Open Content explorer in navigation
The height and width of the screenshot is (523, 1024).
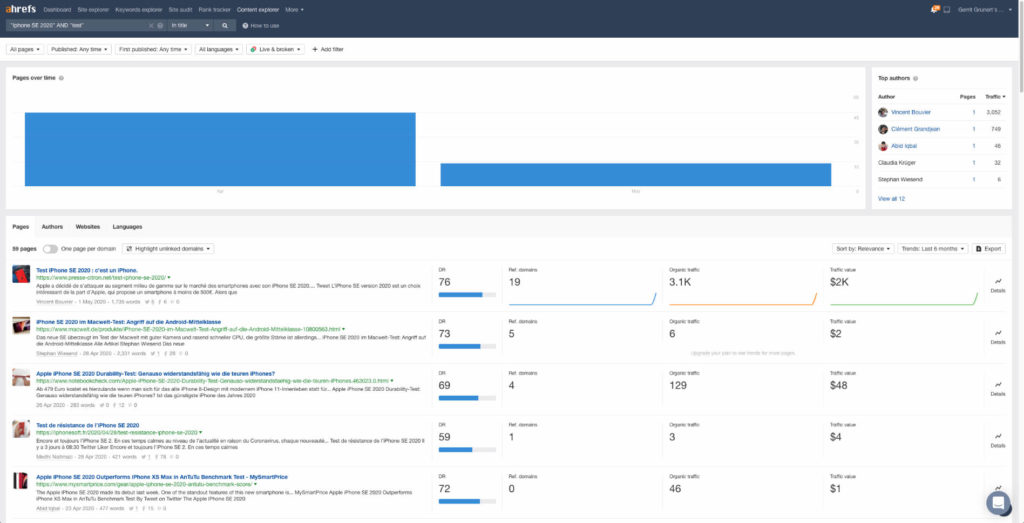click(258, 10)
